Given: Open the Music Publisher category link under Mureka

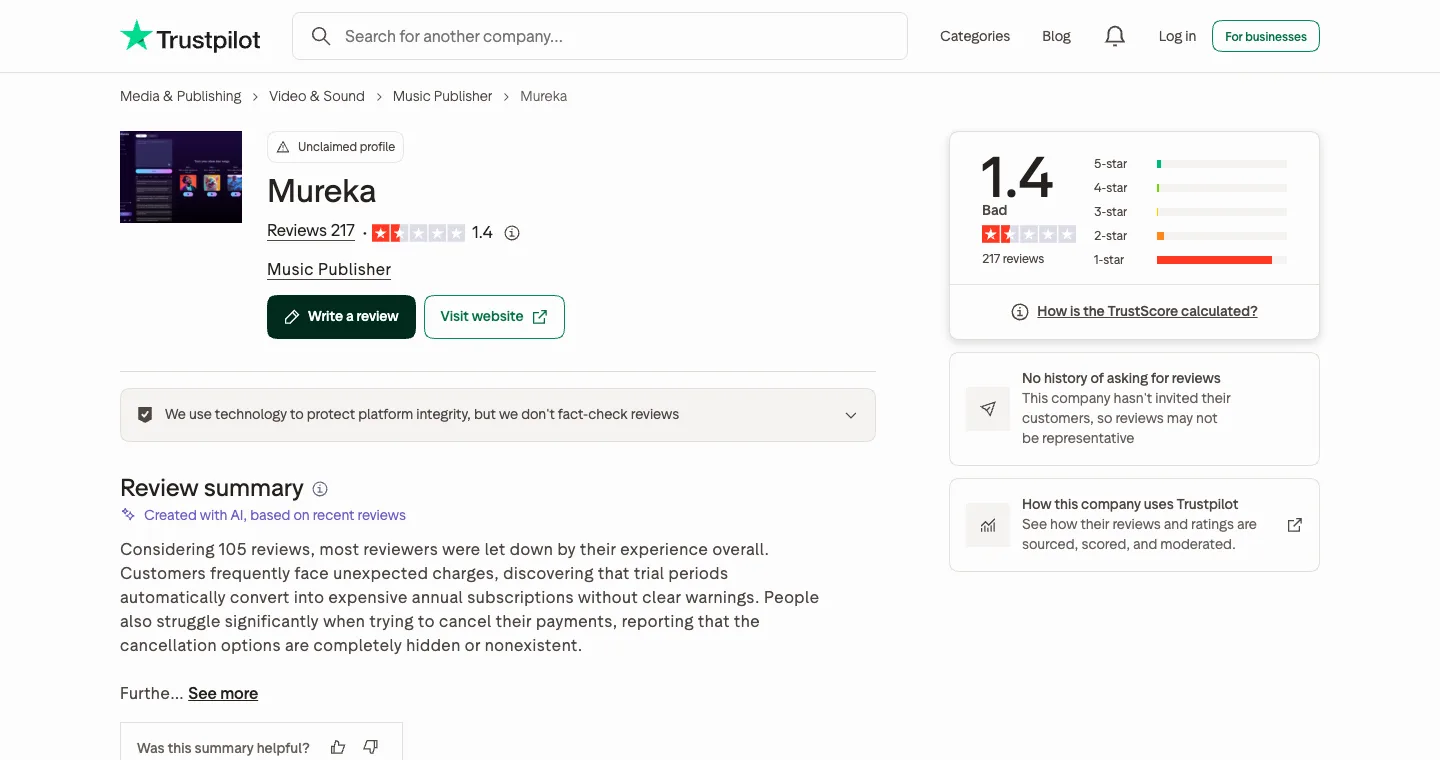Looking at the screenshot, I should tap(329, 270).
